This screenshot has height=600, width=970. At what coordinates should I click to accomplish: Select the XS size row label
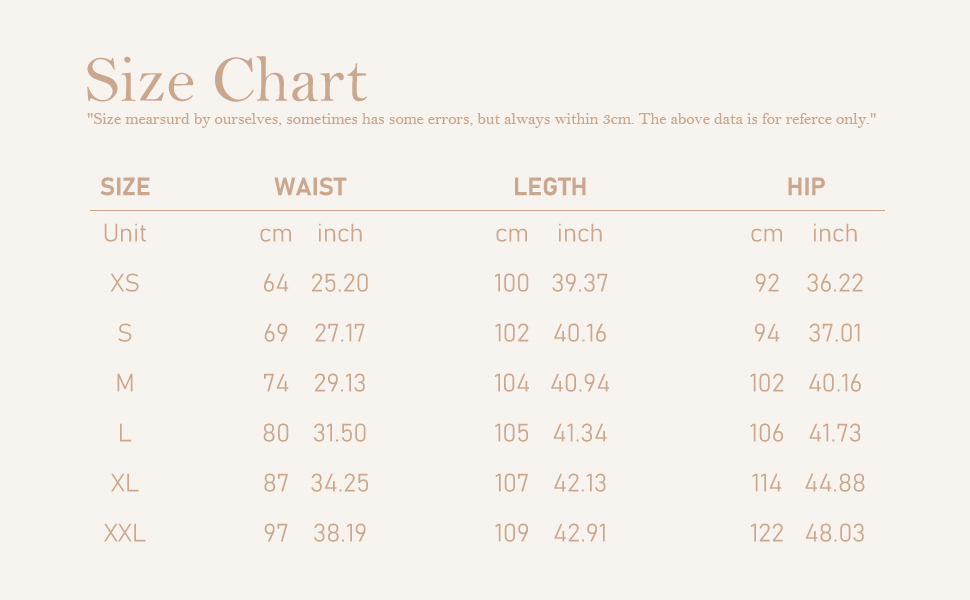[x=124, y=283]
